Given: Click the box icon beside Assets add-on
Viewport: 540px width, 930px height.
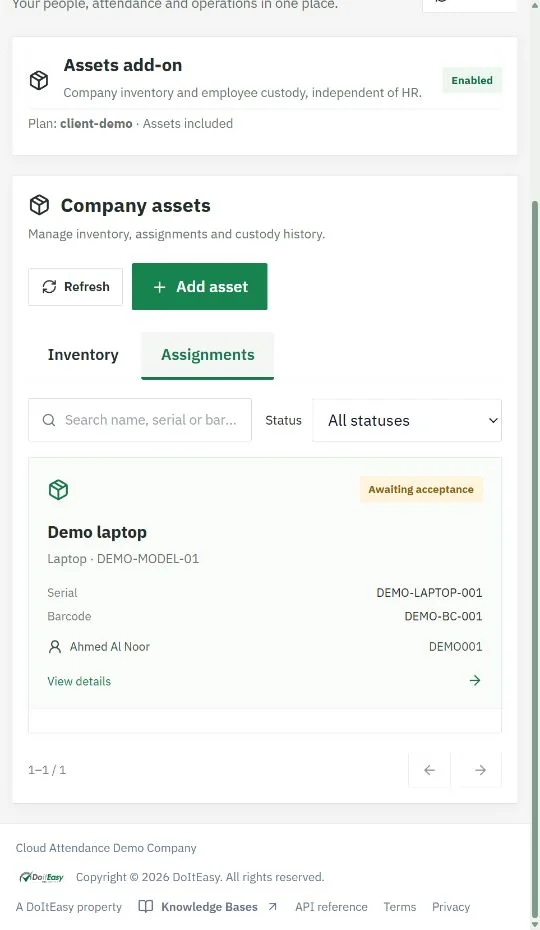Looking at the screenshot, I should pos(39,80).
